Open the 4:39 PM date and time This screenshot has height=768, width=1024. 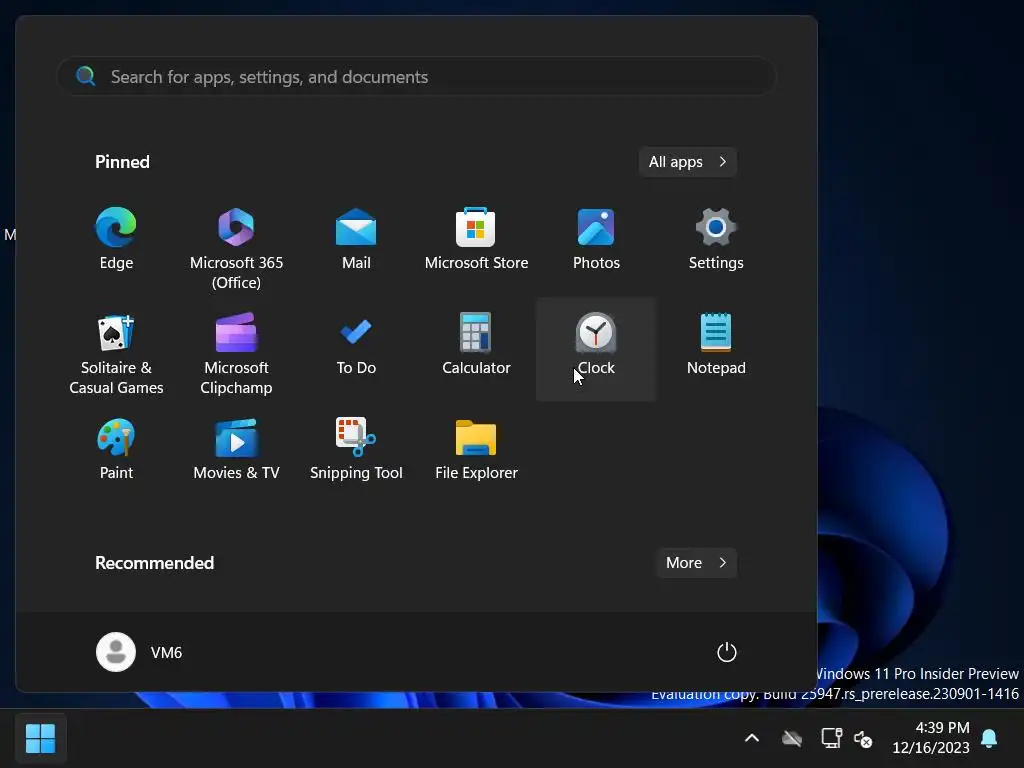(931, 737)
